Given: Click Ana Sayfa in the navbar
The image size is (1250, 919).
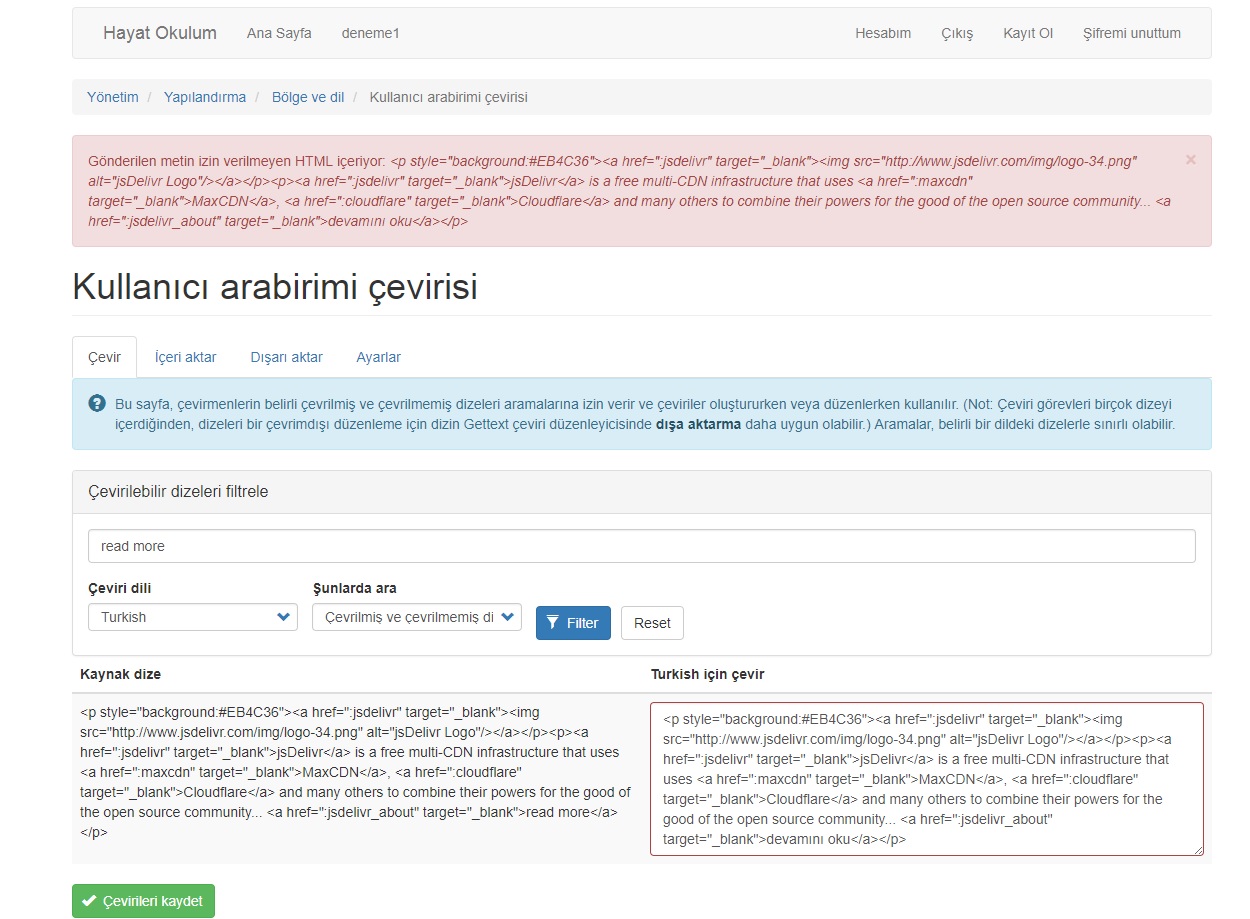Looking at the screenshot, I should [x=279, y=33].
